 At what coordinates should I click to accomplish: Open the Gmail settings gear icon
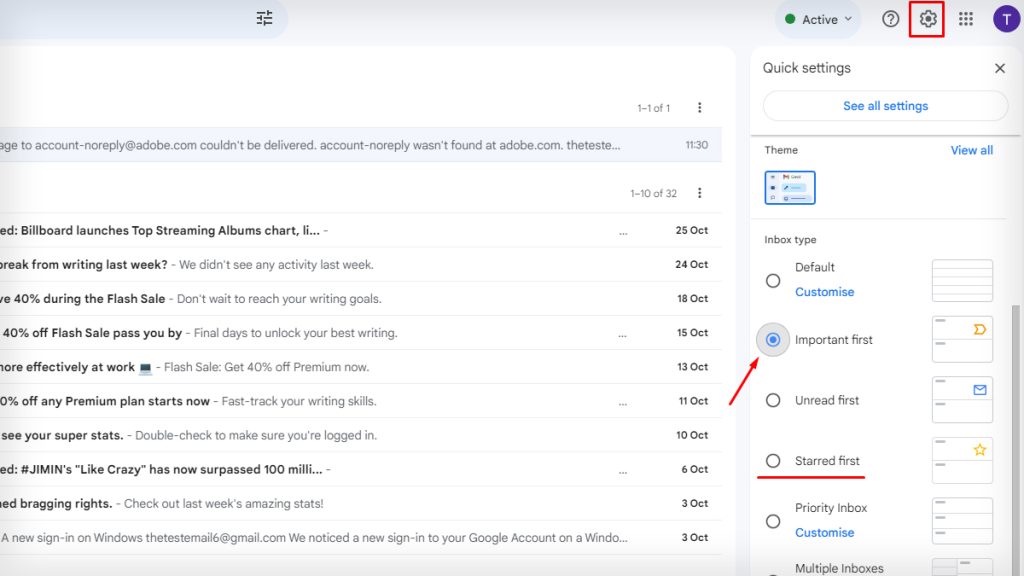pyautogui.click(x=927, y=18)
